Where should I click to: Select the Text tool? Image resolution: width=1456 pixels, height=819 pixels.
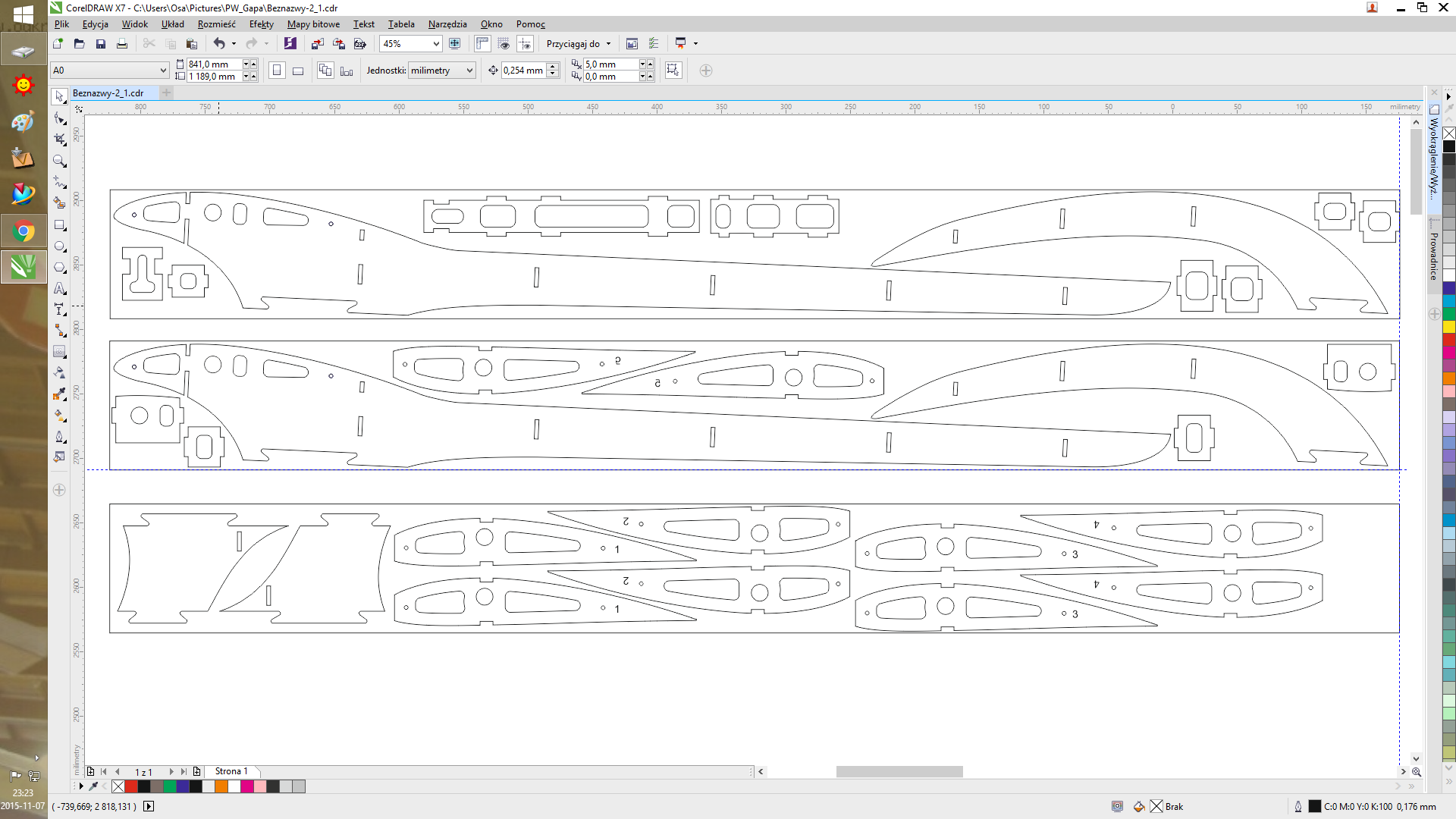click(59, 289)
